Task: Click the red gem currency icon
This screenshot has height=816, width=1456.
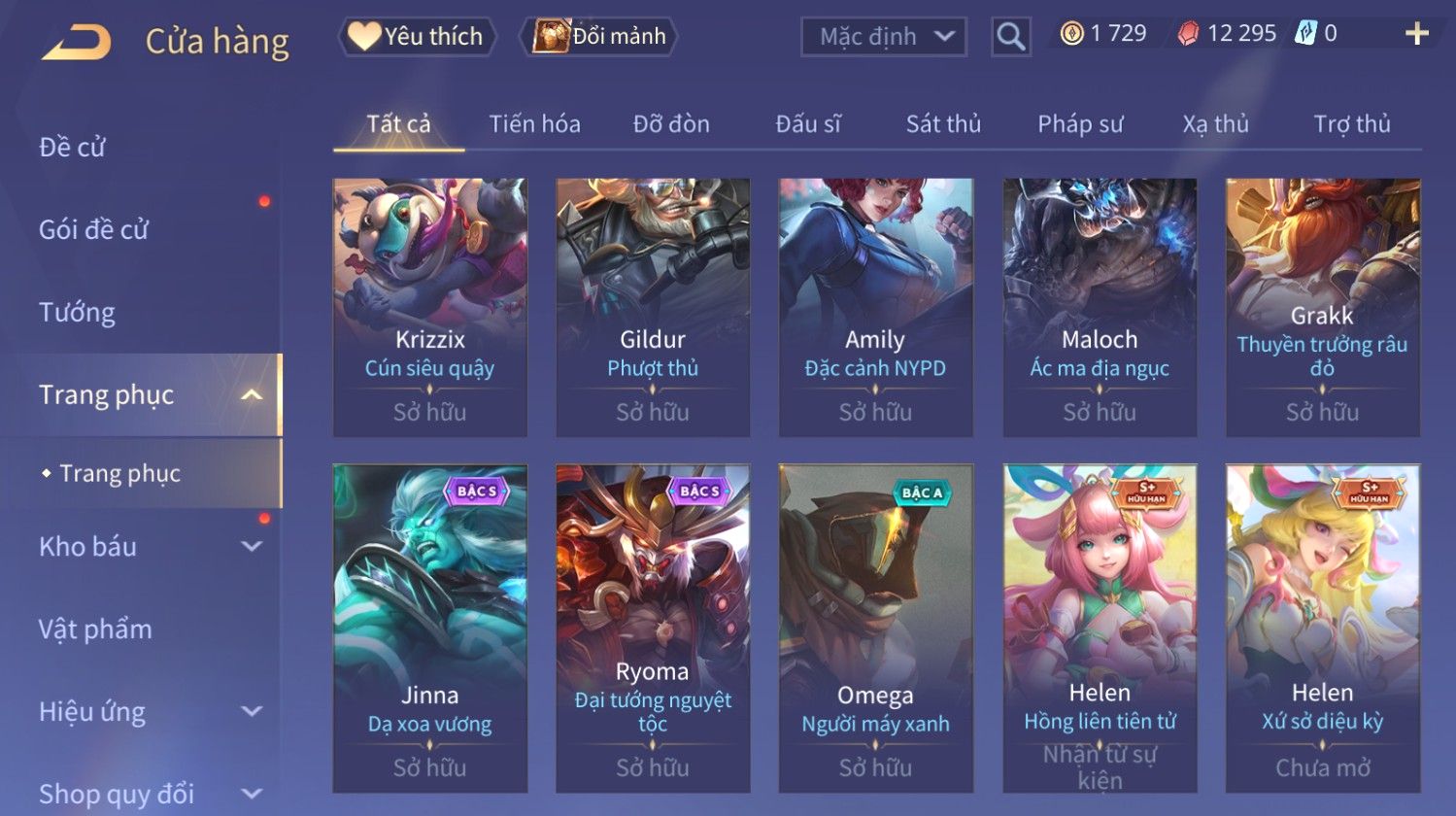Action: (x=1188, y=34)
